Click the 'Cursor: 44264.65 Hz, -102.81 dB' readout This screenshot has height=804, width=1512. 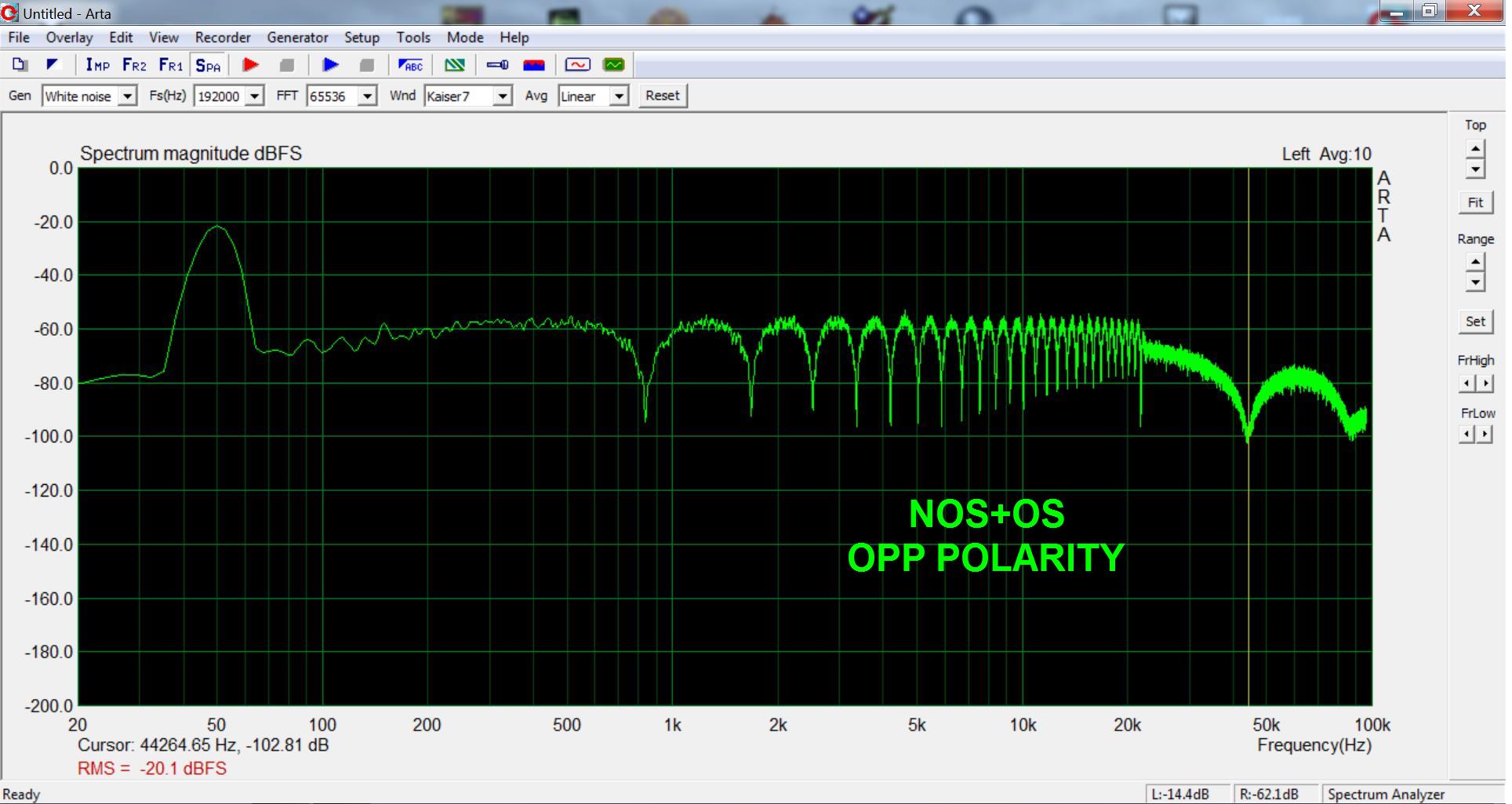(x=203, y=745)
